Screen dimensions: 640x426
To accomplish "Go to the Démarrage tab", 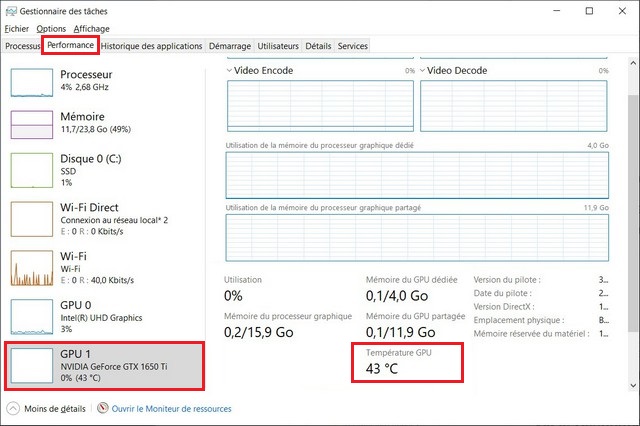I will click(x=230, y=46).
